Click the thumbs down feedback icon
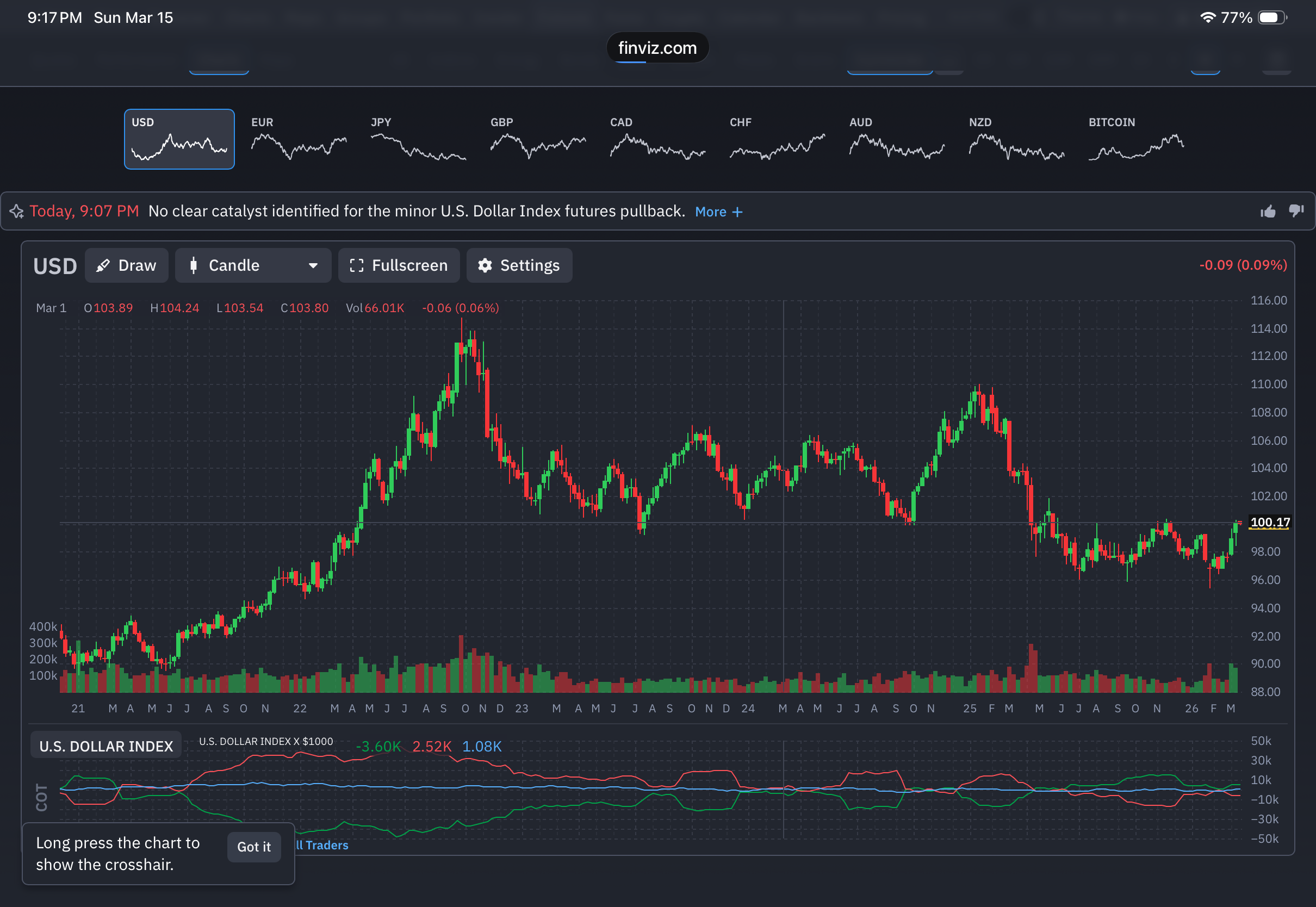The image size is (1316, 907). coord(1296,211)
